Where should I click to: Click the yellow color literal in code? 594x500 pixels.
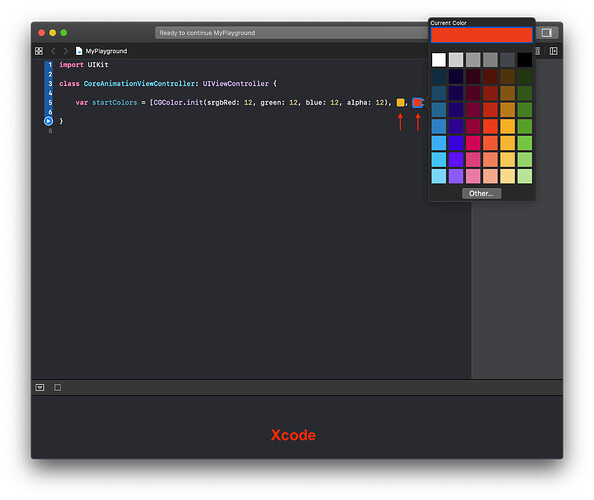coord(400,103)
